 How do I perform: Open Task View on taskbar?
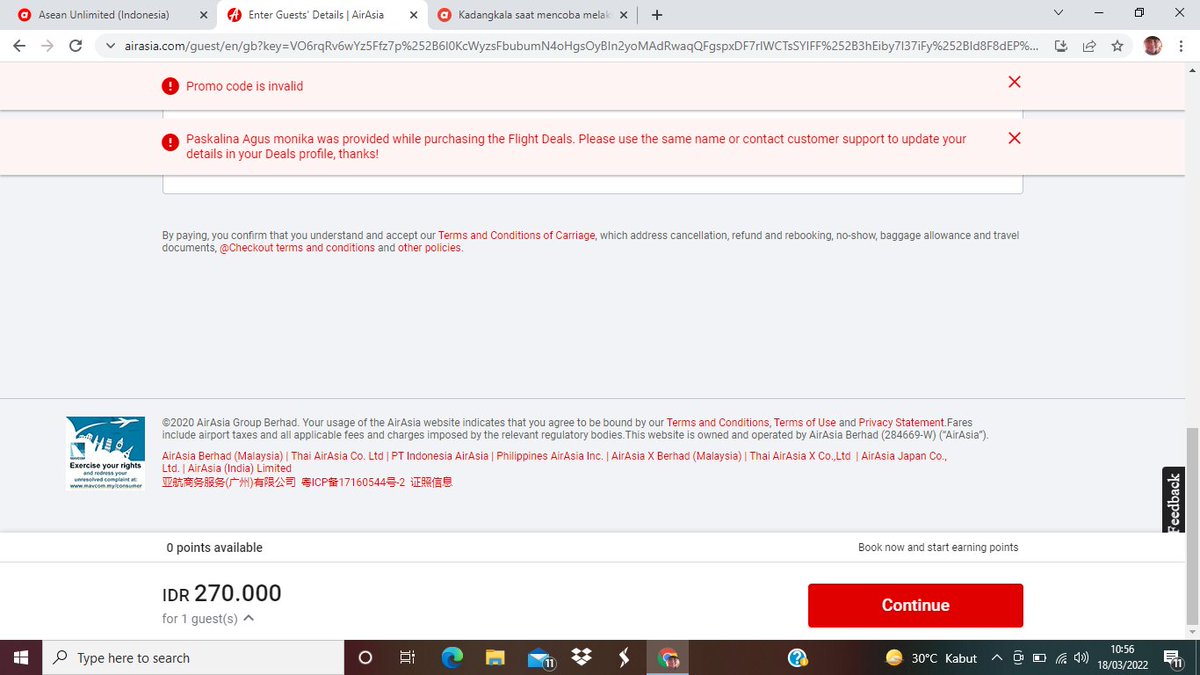407,657
